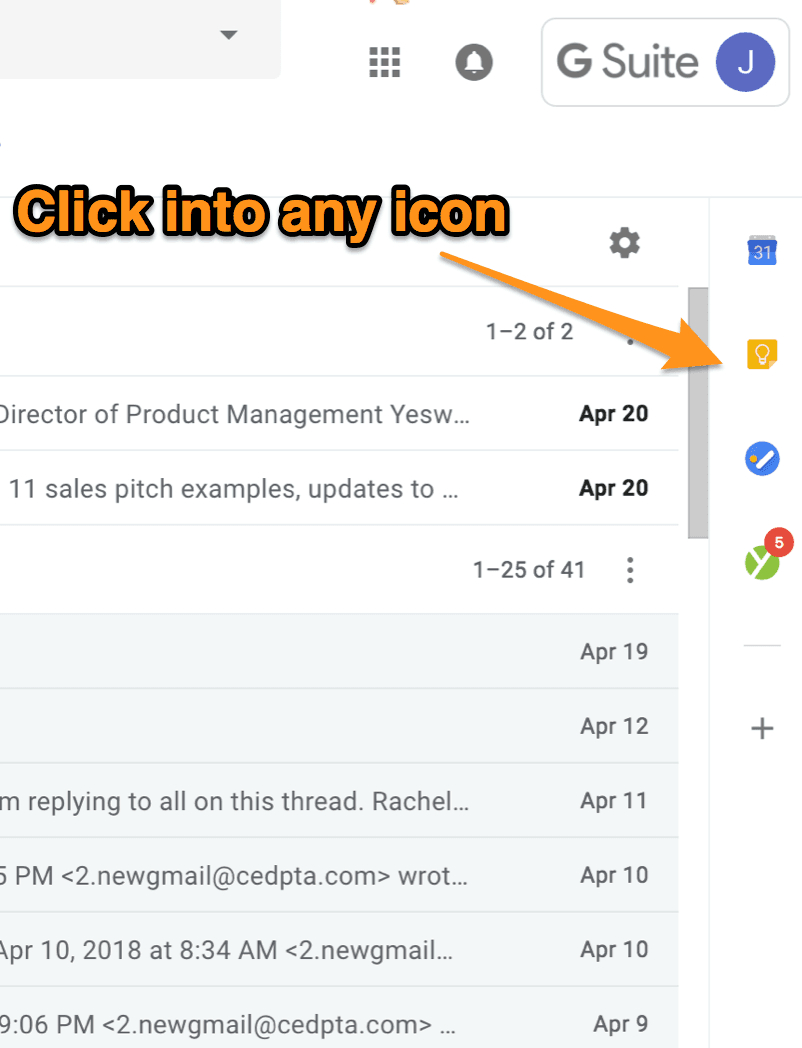The image size is (802, 1048).
Task: Open the Yesware add-on icon with badge
Action: coord(762,561)
